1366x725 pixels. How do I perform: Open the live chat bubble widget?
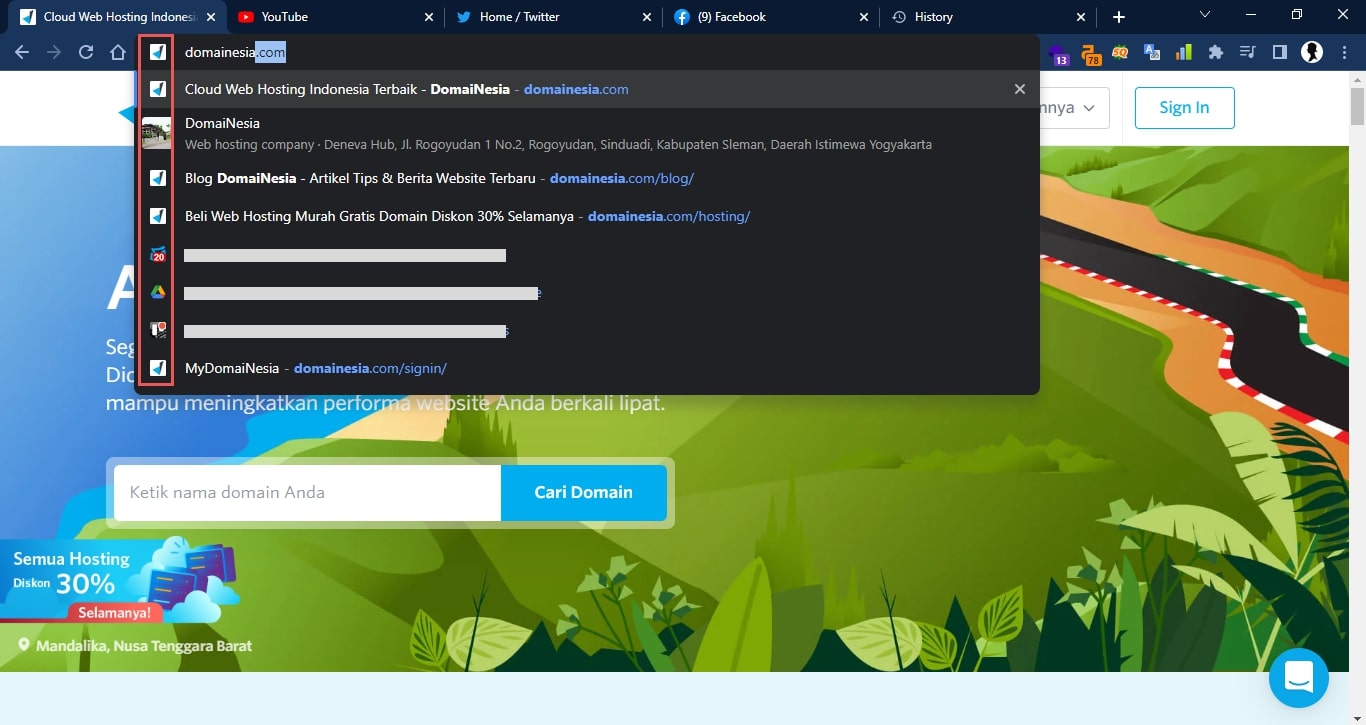click(1298, 678)
